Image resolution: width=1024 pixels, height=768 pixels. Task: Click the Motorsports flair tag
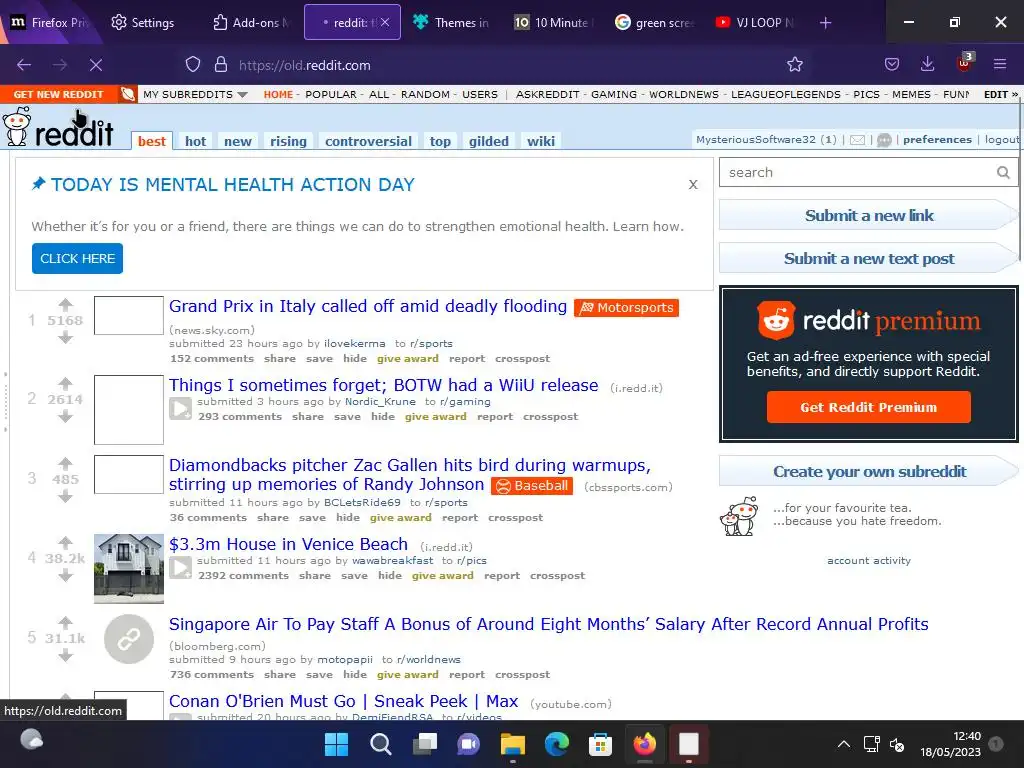626,308
